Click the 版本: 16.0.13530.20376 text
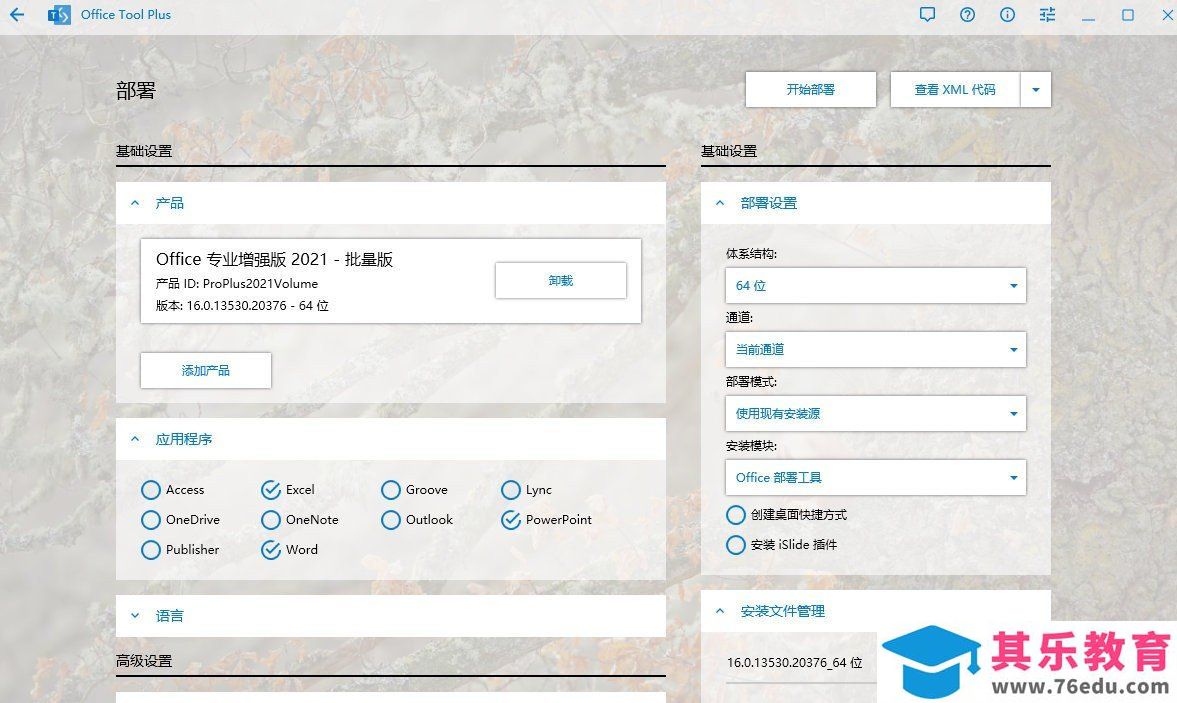The width and height of the screenshot is (1177, 703). [242, 305]
